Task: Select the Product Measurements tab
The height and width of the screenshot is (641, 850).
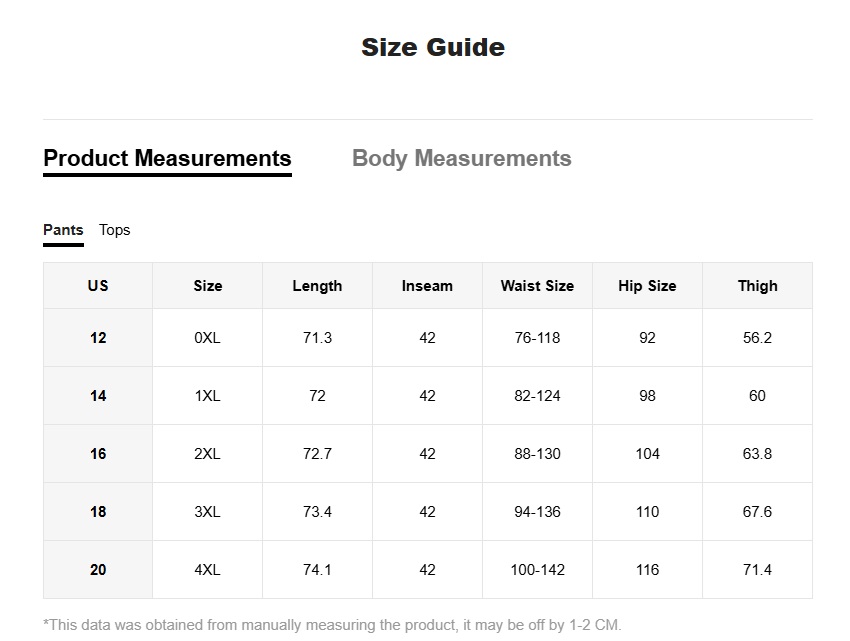Action: click(x=168, y=158)
